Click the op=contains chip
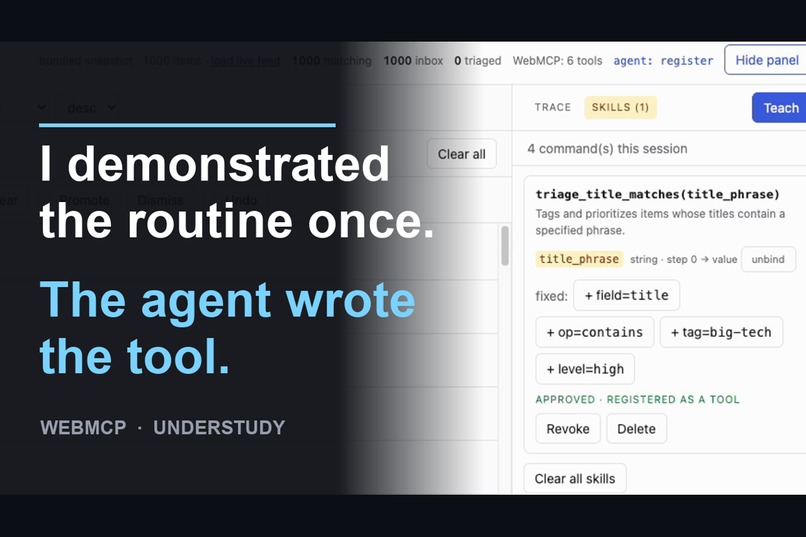Image resolution: width=806 pixels, height=537 pixels. coord(594,332)
